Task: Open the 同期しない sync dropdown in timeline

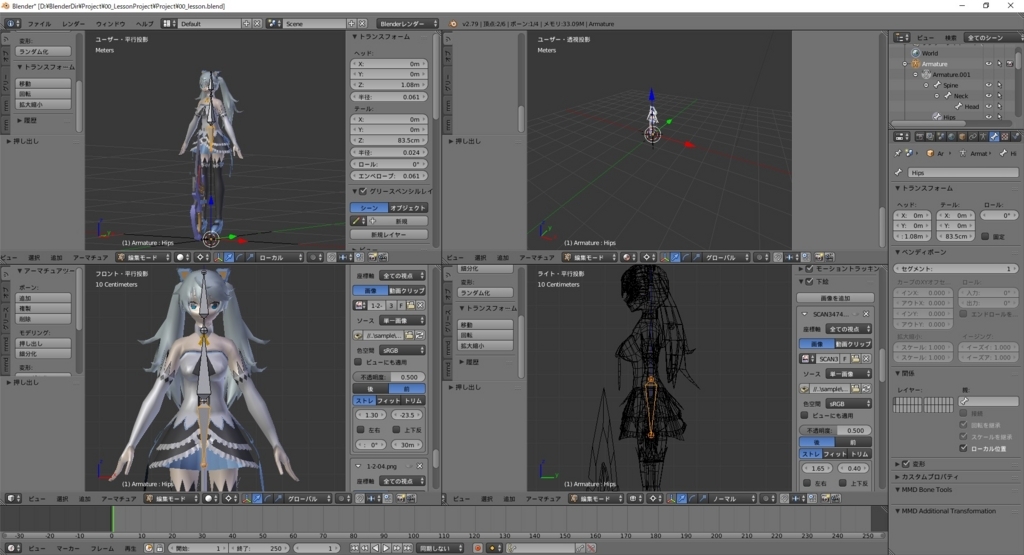Action: (441, 548)
